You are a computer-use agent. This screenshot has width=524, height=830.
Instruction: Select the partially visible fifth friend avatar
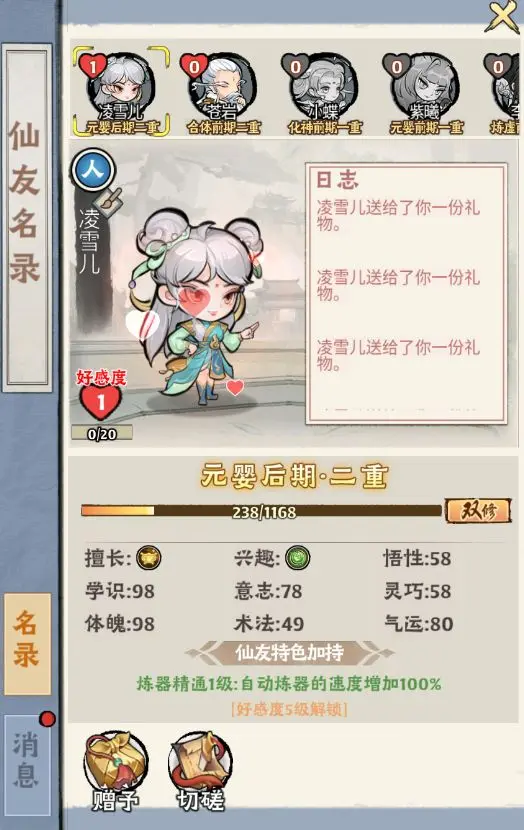coord(503,91)
